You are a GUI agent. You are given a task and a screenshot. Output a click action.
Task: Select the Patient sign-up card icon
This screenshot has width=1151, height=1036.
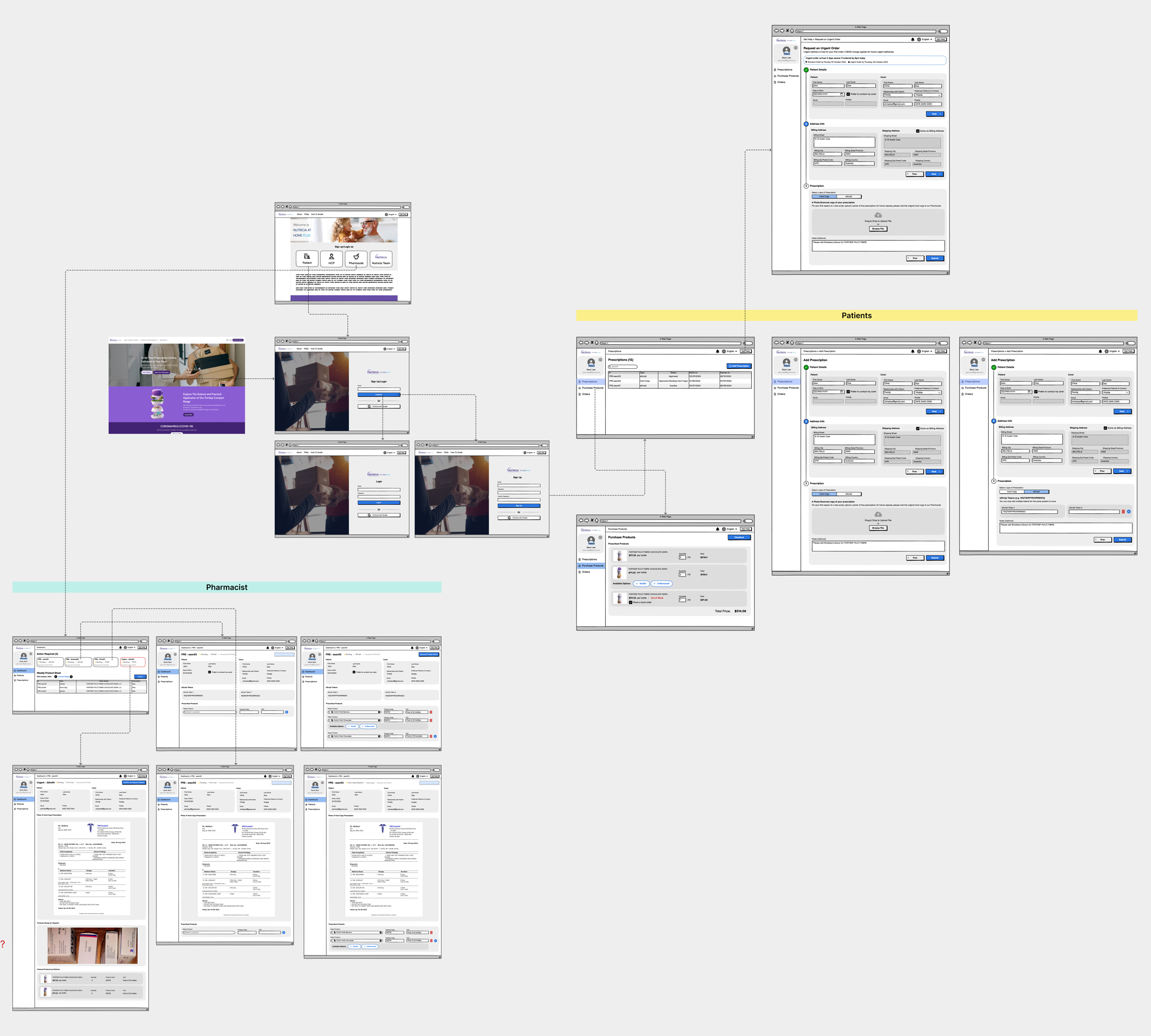pos(307,257)
